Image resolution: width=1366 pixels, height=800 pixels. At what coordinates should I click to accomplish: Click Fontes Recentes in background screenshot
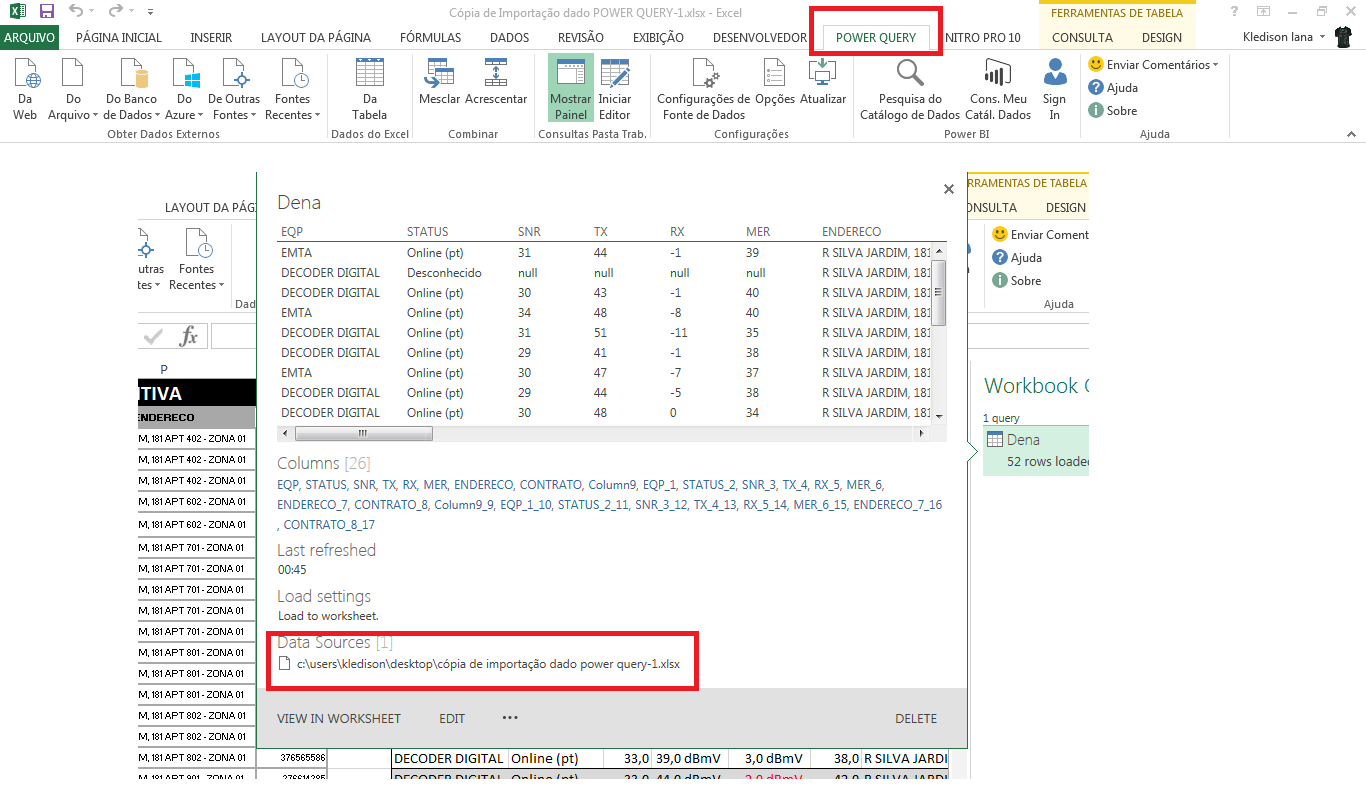(x=196, y=259)
